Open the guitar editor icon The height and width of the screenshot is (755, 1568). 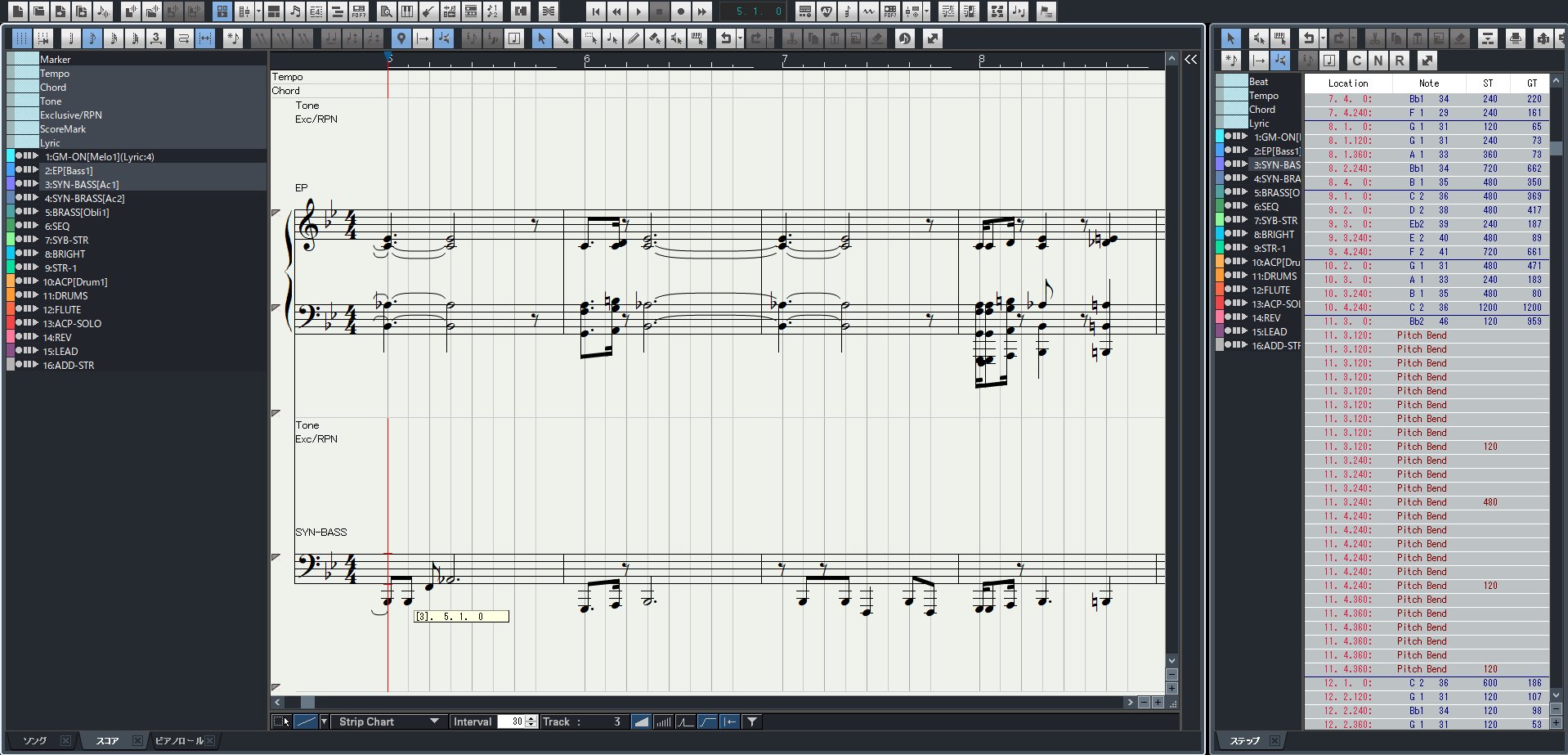[428, 11]
